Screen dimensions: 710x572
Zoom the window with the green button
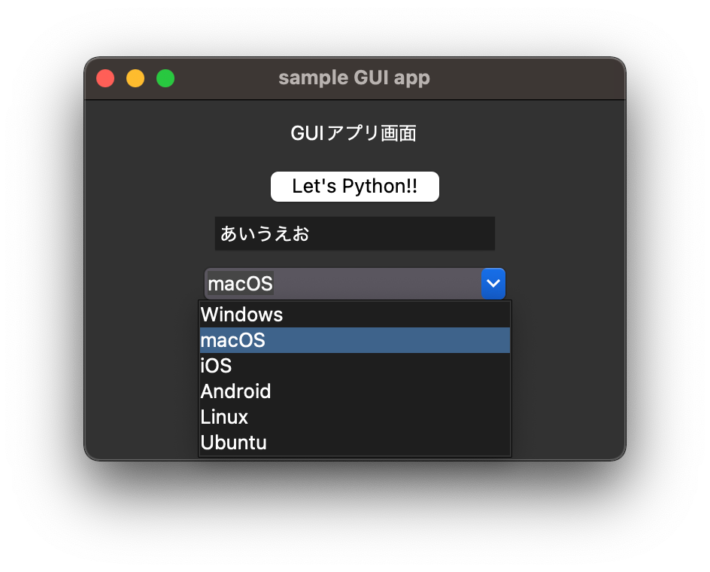click(165, 78)
